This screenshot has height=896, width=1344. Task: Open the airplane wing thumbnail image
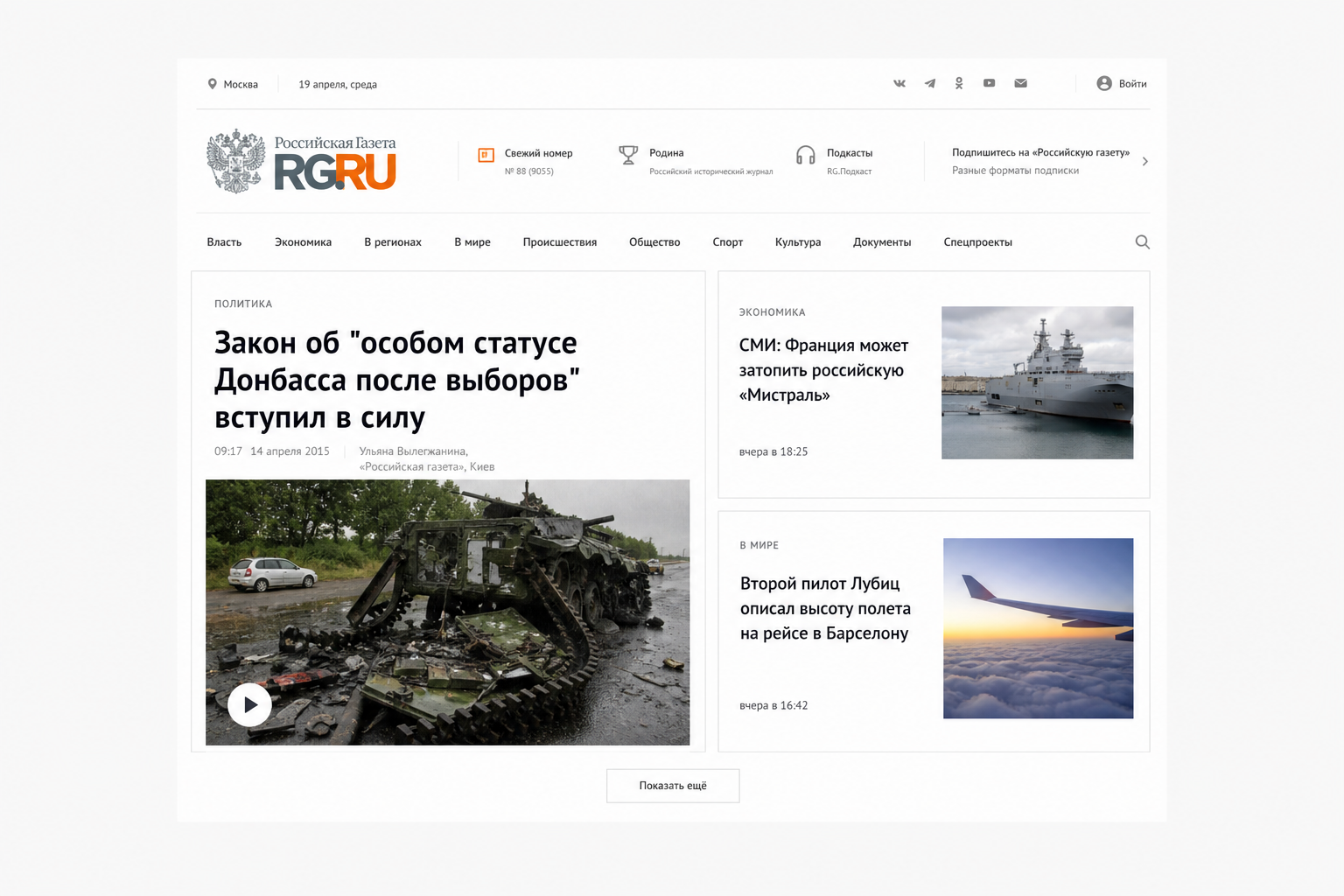[1038, 628]
